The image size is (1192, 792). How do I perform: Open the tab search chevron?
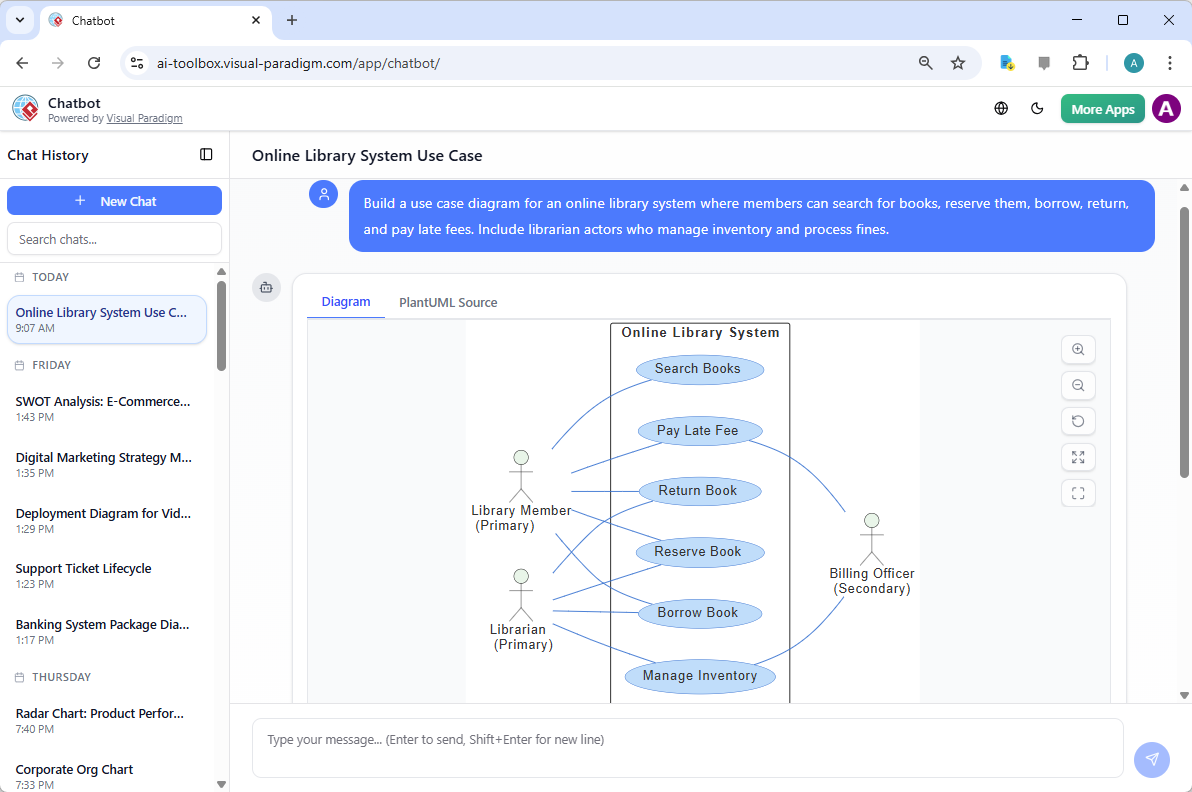pos(19,20)
